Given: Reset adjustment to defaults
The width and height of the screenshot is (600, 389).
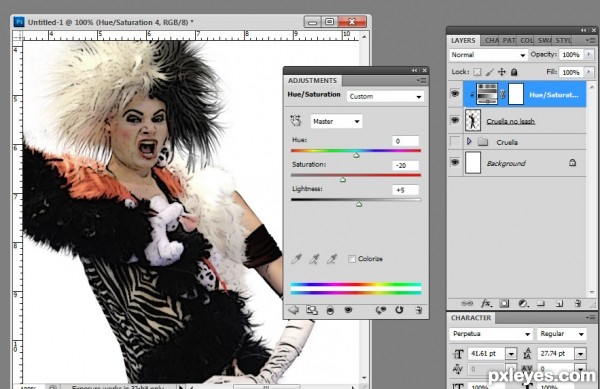Looking at the screenshot, I should pyautogui.click(x=399, y=310).
